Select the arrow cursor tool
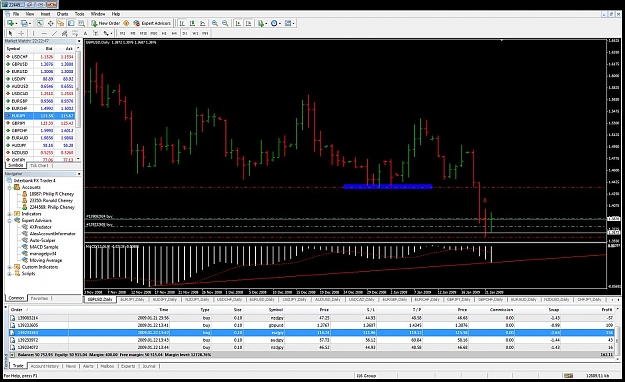The height and width of the screenshot is (382, 625). coord(11,33)
